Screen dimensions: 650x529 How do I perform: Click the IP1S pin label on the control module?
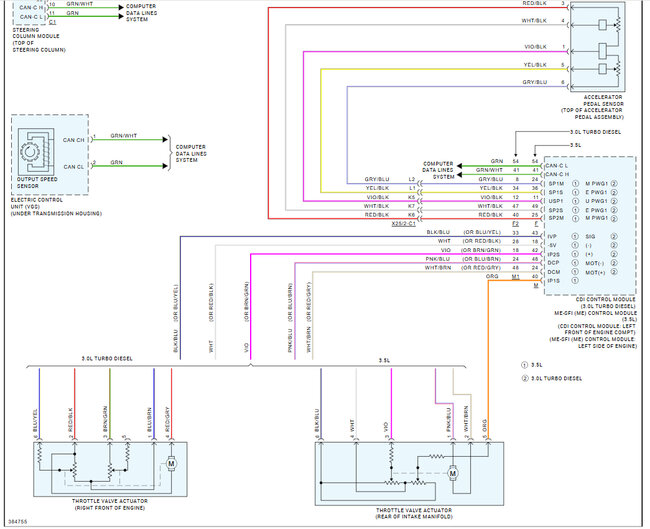tap(554, 281)
